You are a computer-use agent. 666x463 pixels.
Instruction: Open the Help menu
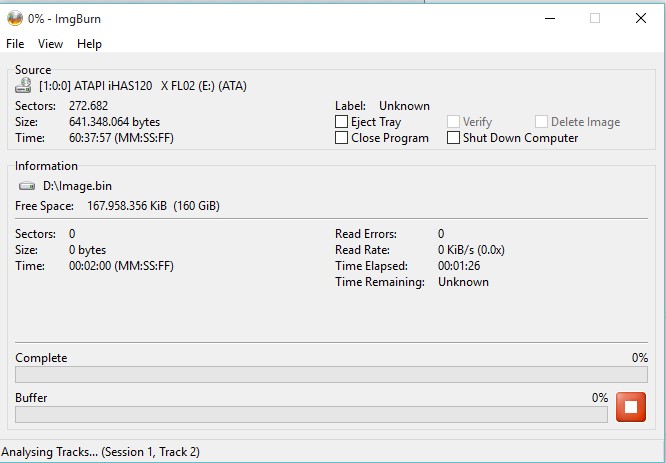coord(89,44)
